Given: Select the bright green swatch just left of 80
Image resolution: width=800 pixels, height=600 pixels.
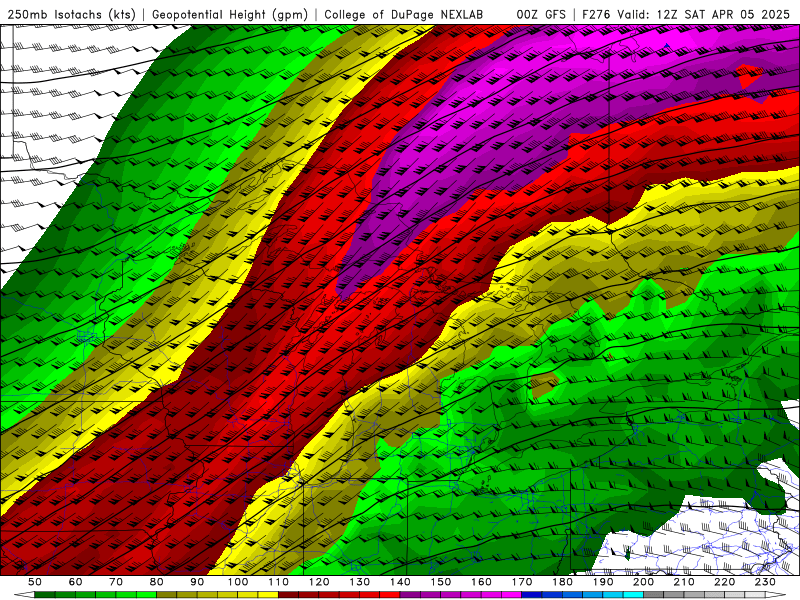Looking at the screenshot, I should point(146,594).
